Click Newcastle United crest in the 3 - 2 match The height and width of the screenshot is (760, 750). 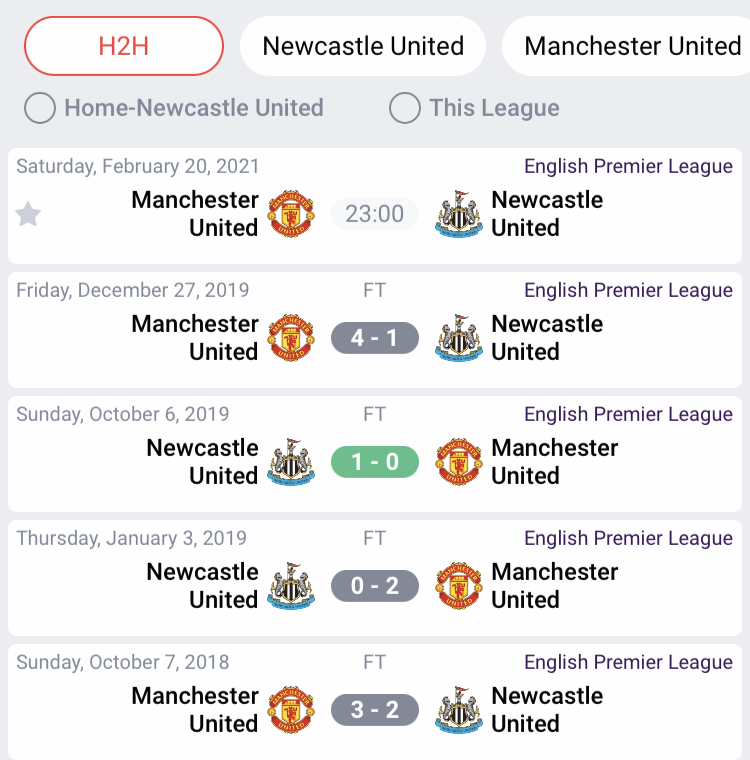coord(459,710)
